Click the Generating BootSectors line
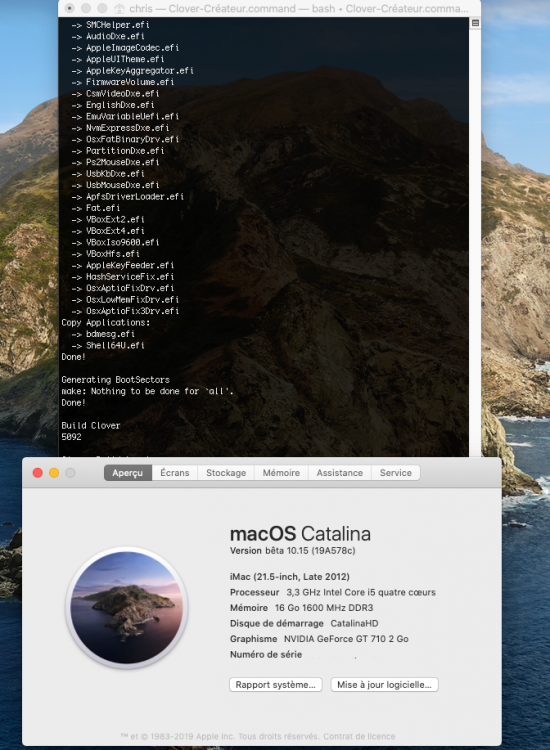Screen dimensions: 550x750 tap(116, 380)
